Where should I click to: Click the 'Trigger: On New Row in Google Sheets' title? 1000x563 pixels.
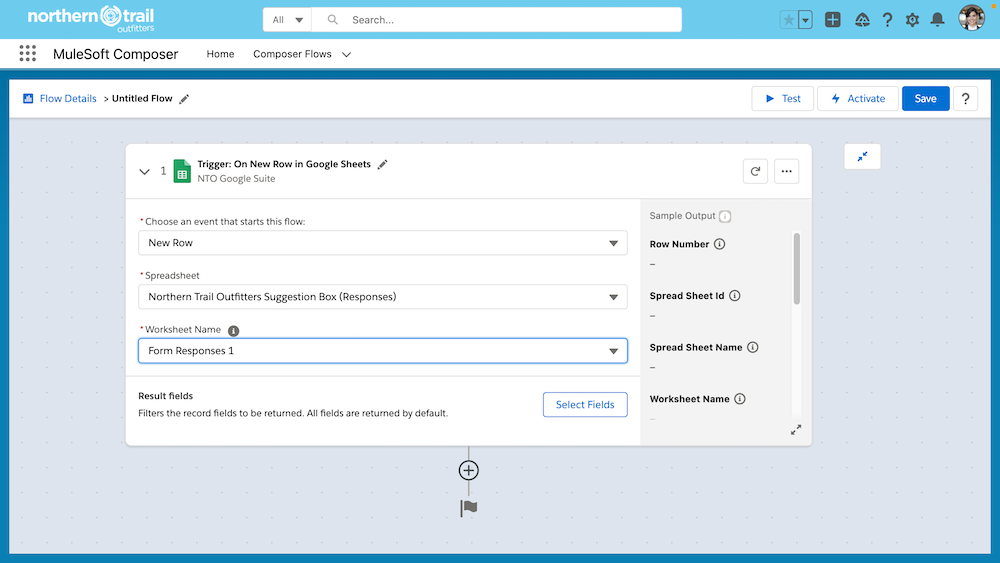[284, 165]
